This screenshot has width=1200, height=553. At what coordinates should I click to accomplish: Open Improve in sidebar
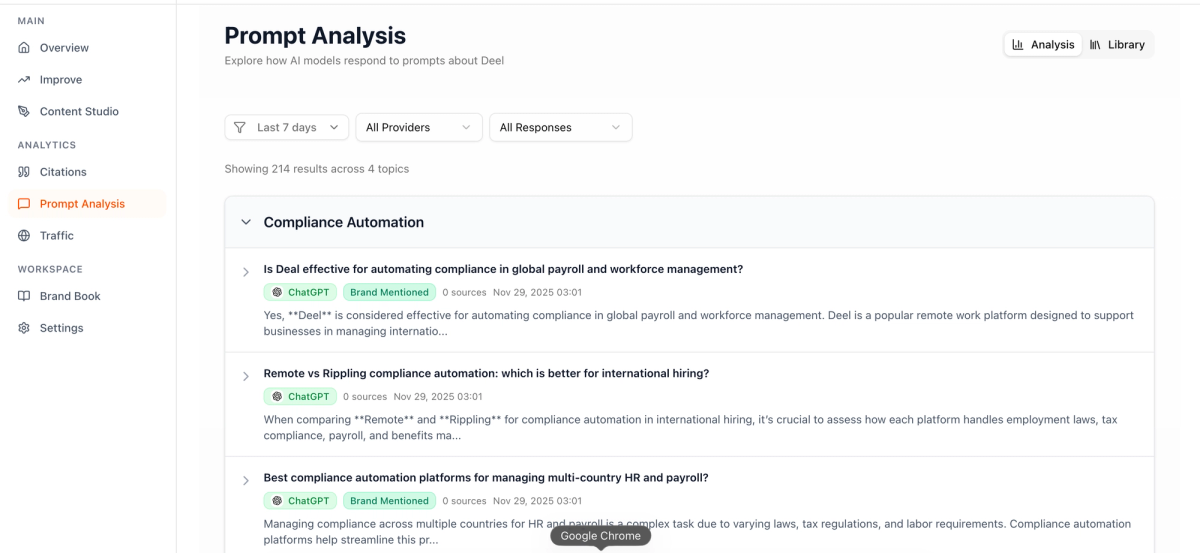coord(88,80)
